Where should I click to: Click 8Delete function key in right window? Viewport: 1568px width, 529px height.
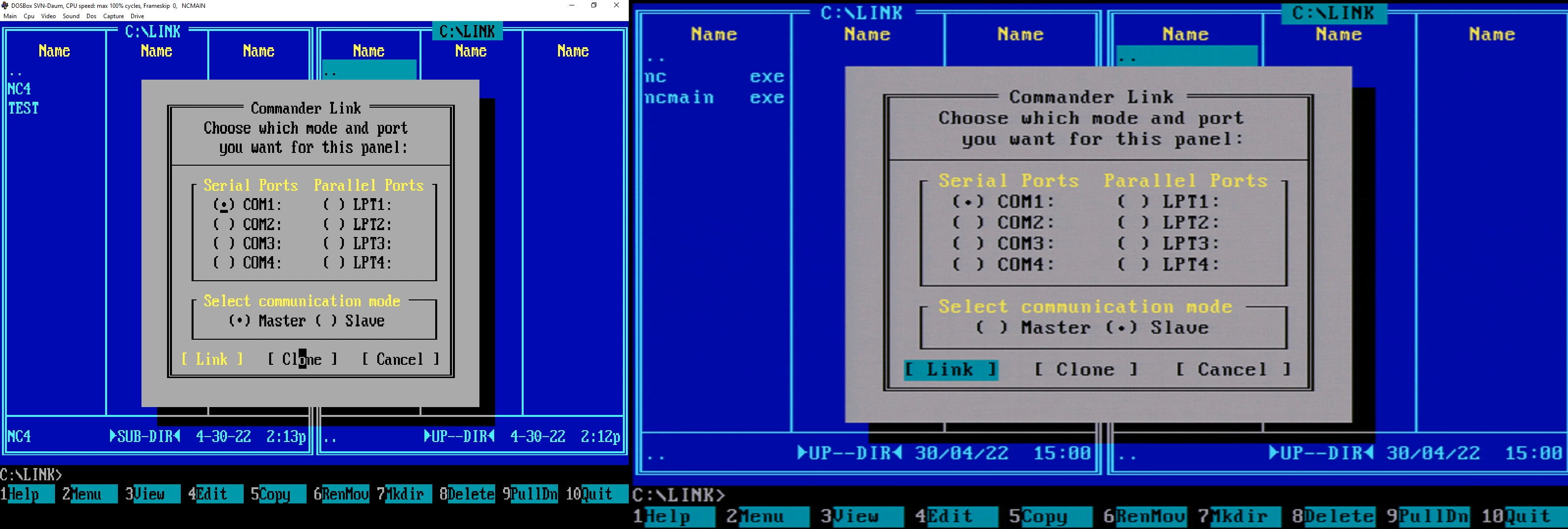[x=1333, y=517]
